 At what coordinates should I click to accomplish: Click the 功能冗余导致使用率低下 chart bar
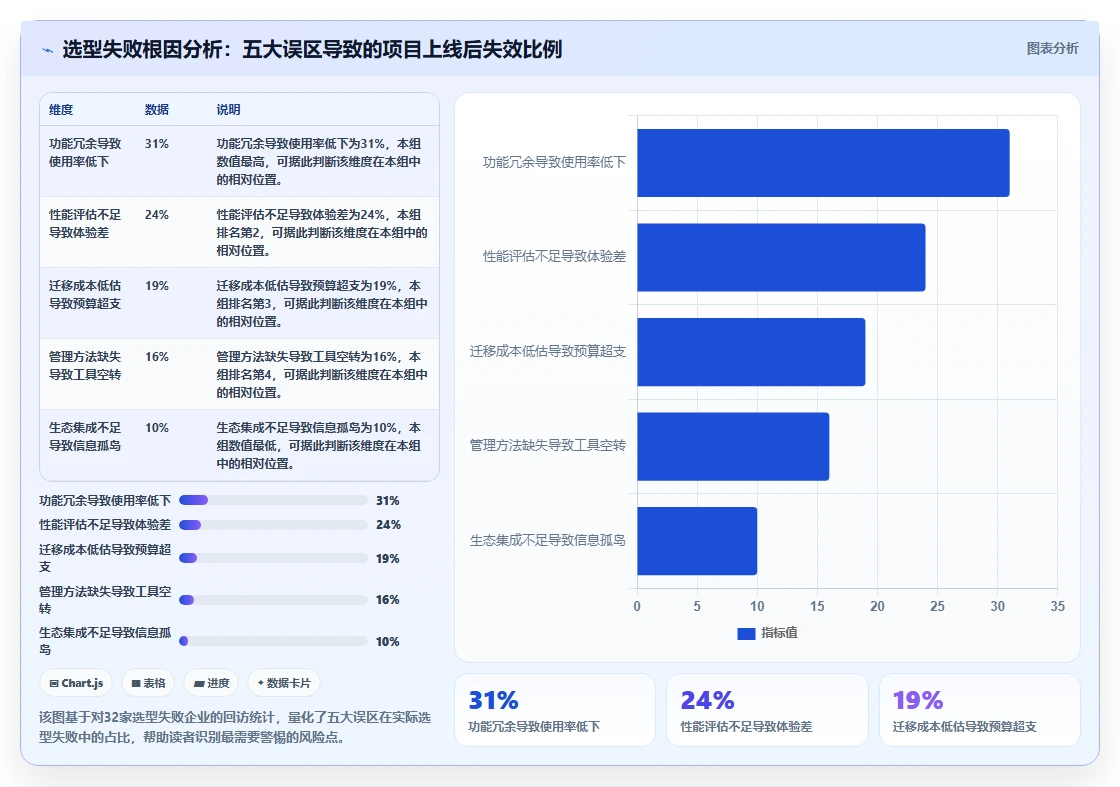(823, 163)
